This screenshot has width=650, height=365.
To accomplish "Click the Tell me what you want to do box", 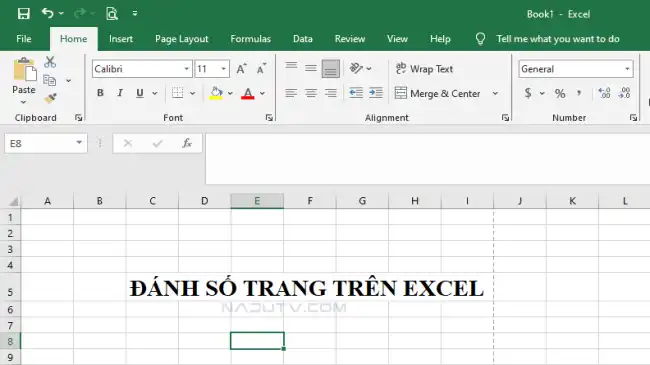I will point(558,39).
